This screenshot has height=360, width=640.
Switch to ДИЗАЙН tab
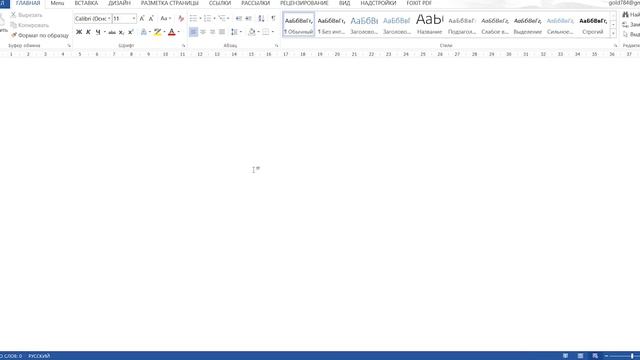tap(119, 3)
